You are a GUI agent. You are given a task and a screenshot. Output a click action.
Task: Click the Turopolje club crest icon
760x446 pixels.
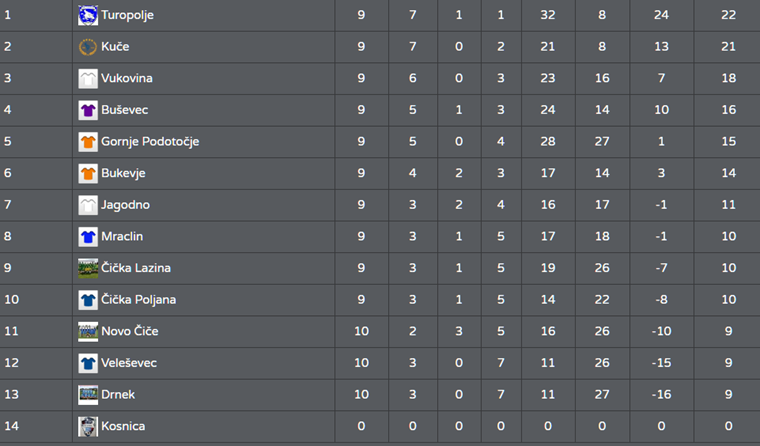[x=88, y=15]
